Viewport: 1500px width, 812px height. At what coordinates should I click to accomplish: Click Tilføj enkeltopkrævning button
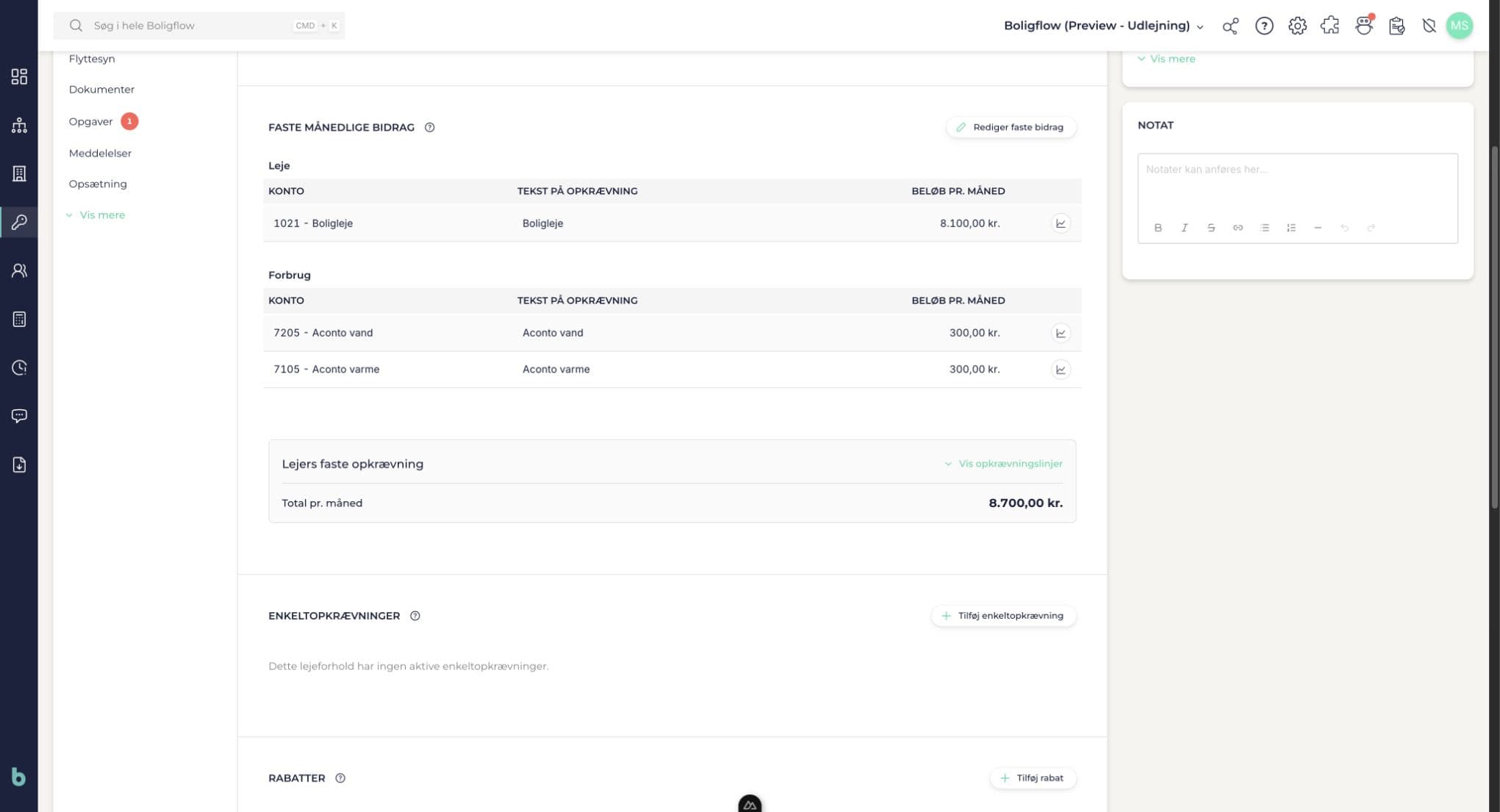point(1003,616)
